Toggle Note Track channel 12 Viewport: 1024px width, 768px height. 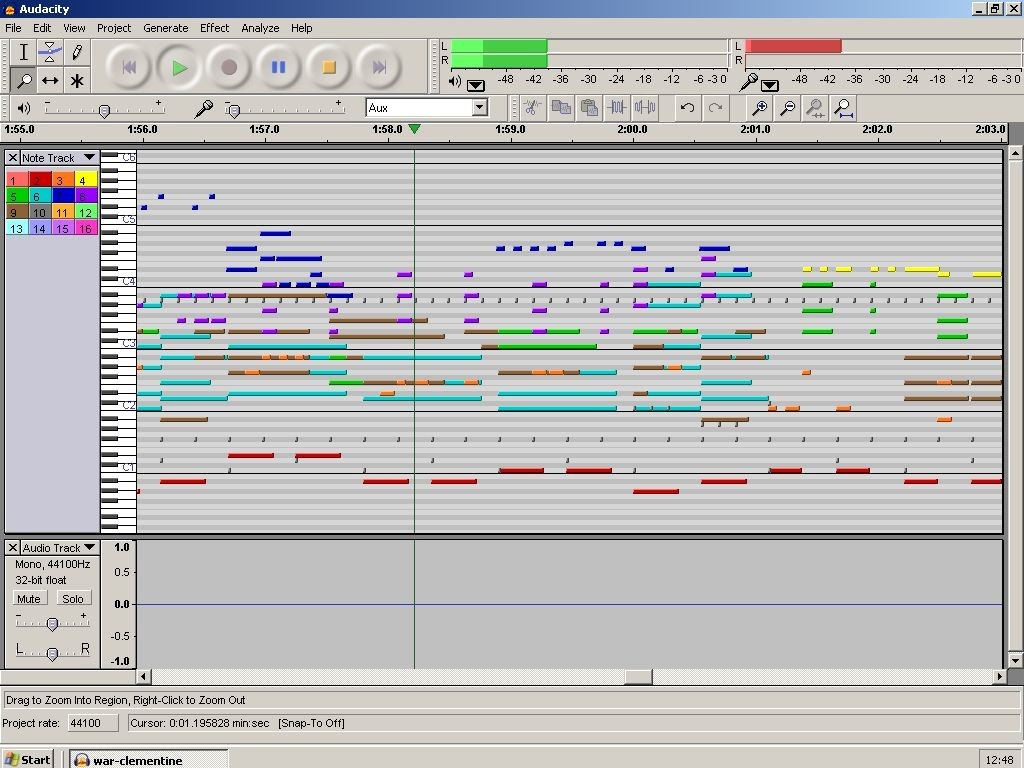point(86,212)
